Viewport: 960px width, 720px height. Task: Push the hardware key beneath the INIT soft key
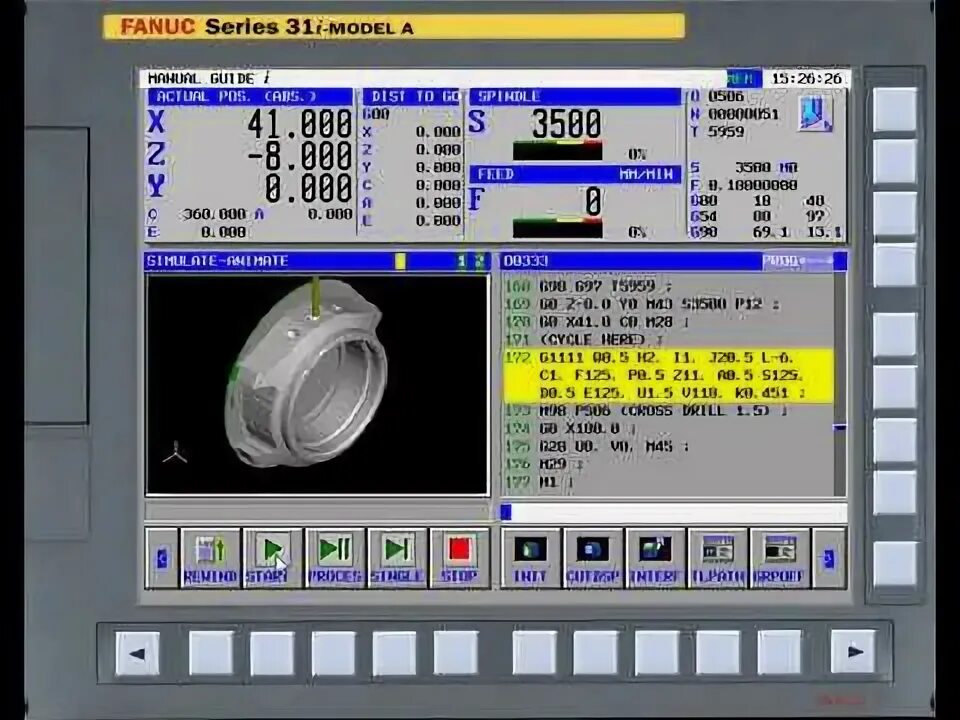click(x=534, y=653)
